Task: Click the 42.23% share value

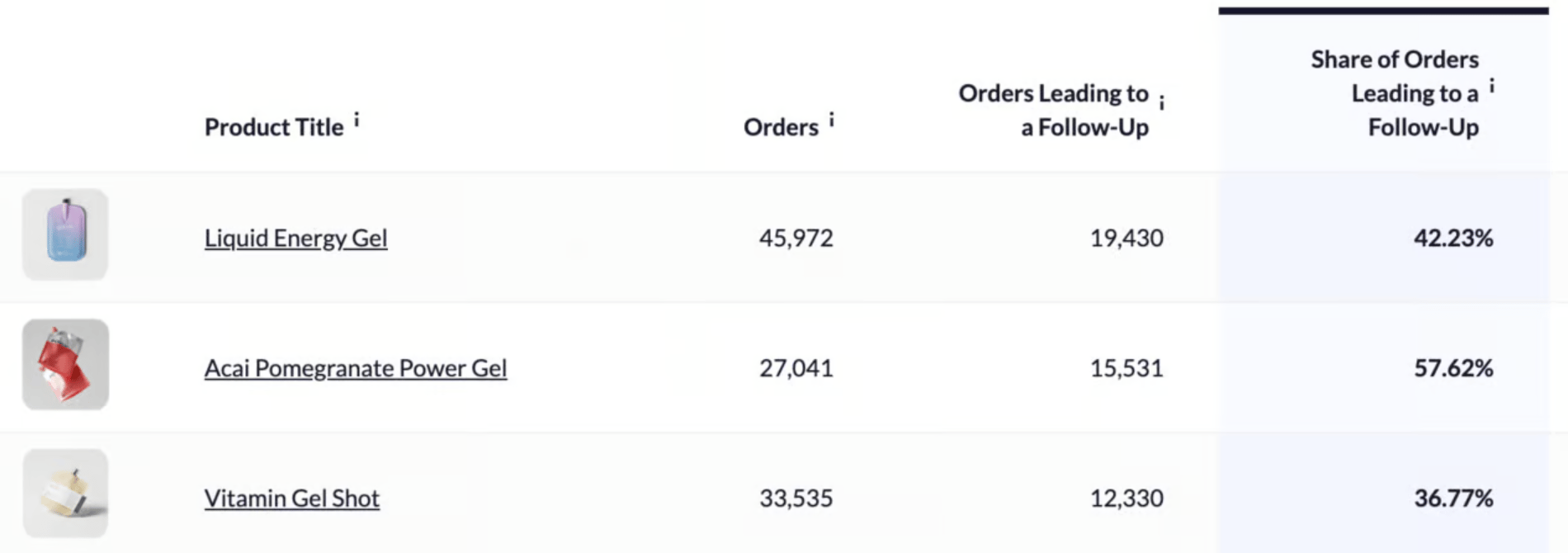Action: tap(1453, 238)
